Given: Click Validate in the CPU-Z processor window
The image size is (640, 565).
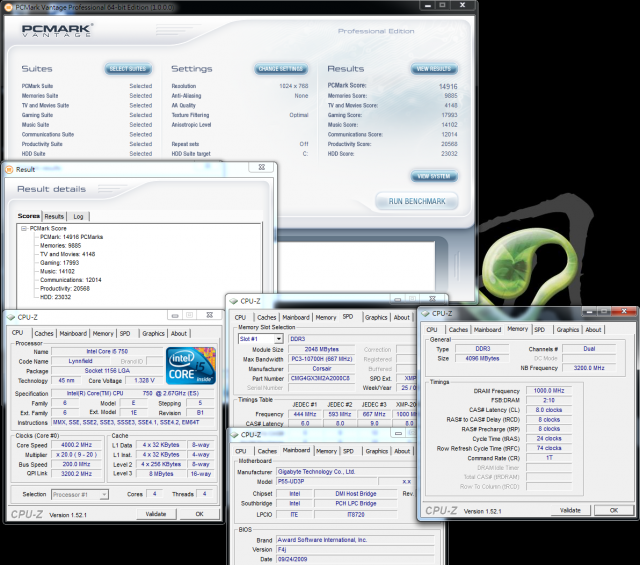Looking at the screenshot, I should point(156,514).
